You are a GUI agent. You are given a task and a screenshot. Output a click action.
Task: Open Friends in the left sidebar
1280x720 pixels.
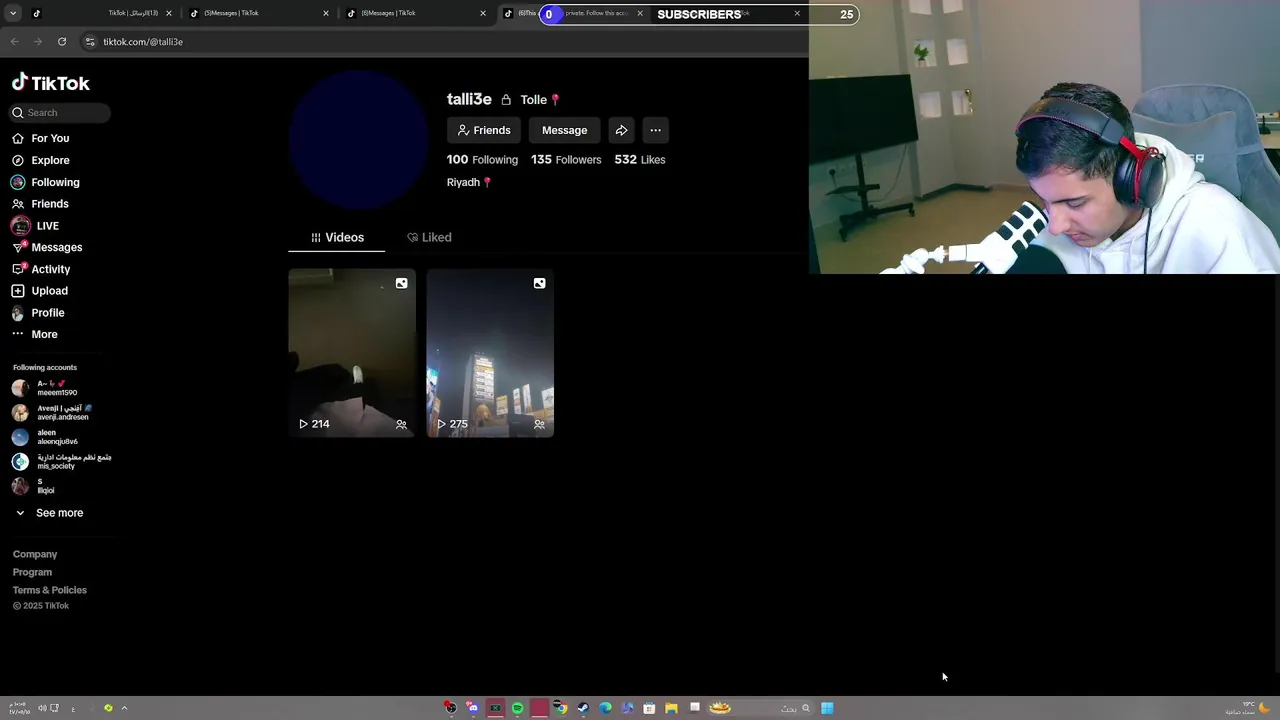(50, 204)
